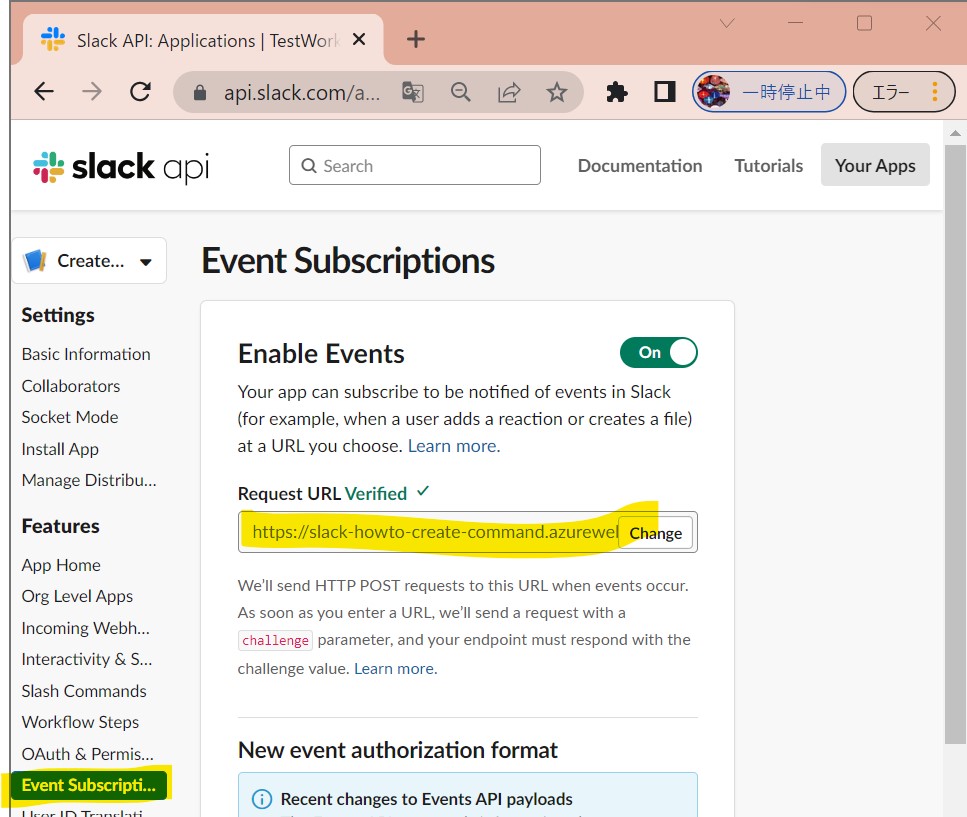This screenshot has width=967, height=817.
Task: Open Learn more link about challenge value
Action: pos(395,668)
